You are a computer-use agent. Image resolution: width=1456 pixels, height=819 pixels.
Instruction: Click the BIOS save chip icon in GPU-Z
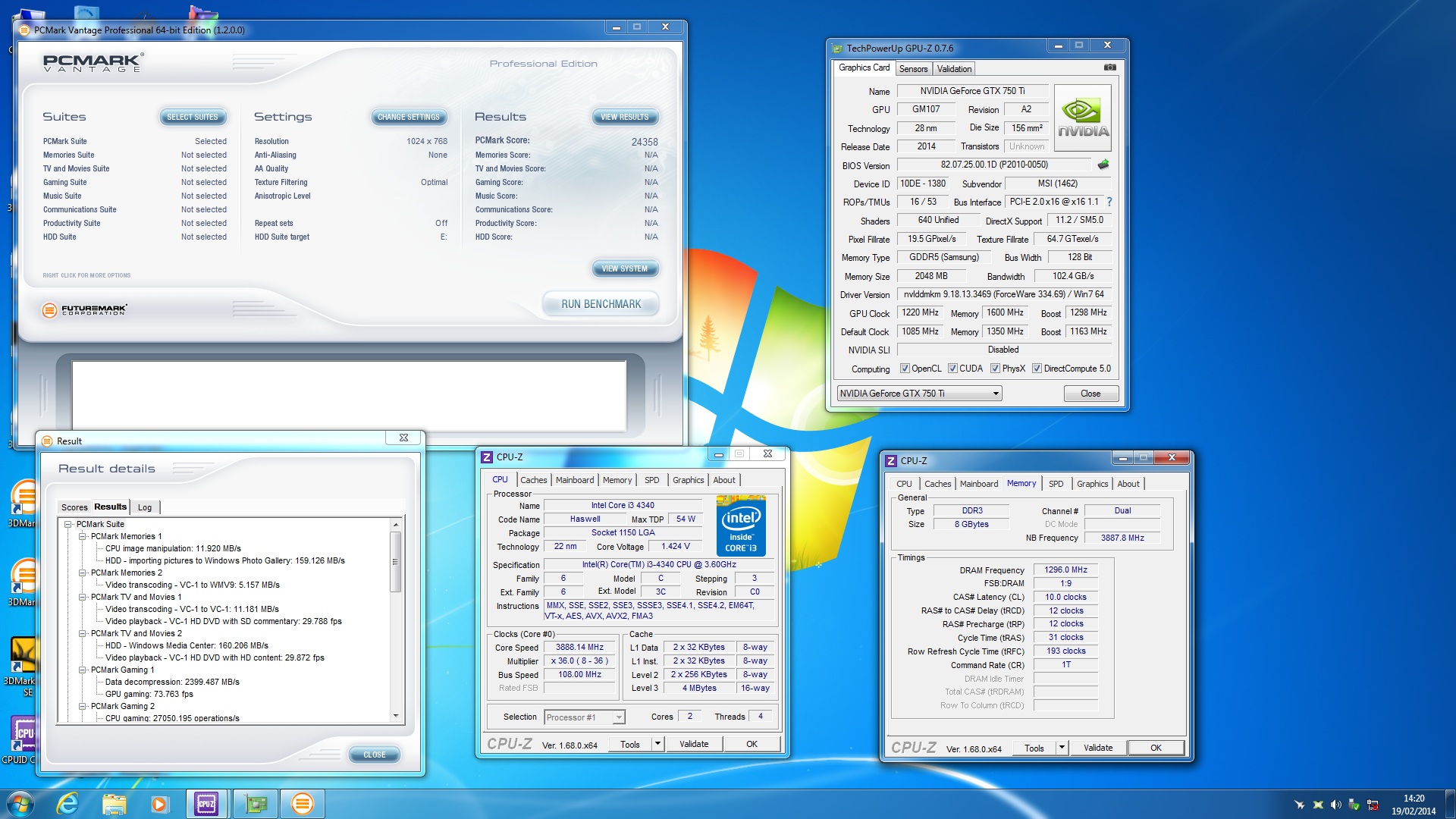1103,165
